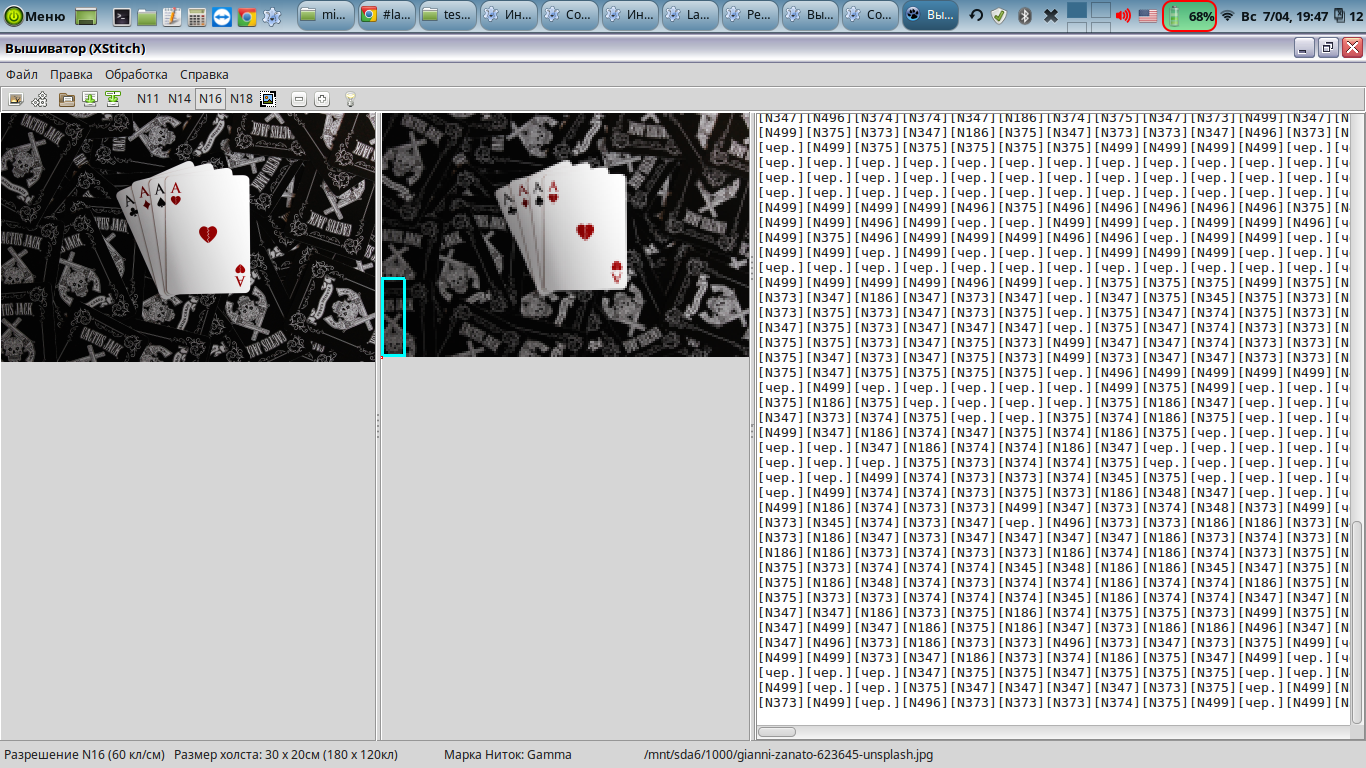Open the file manager panel launcher
This screenshot has width=1366, height=768.
[147, 16]
